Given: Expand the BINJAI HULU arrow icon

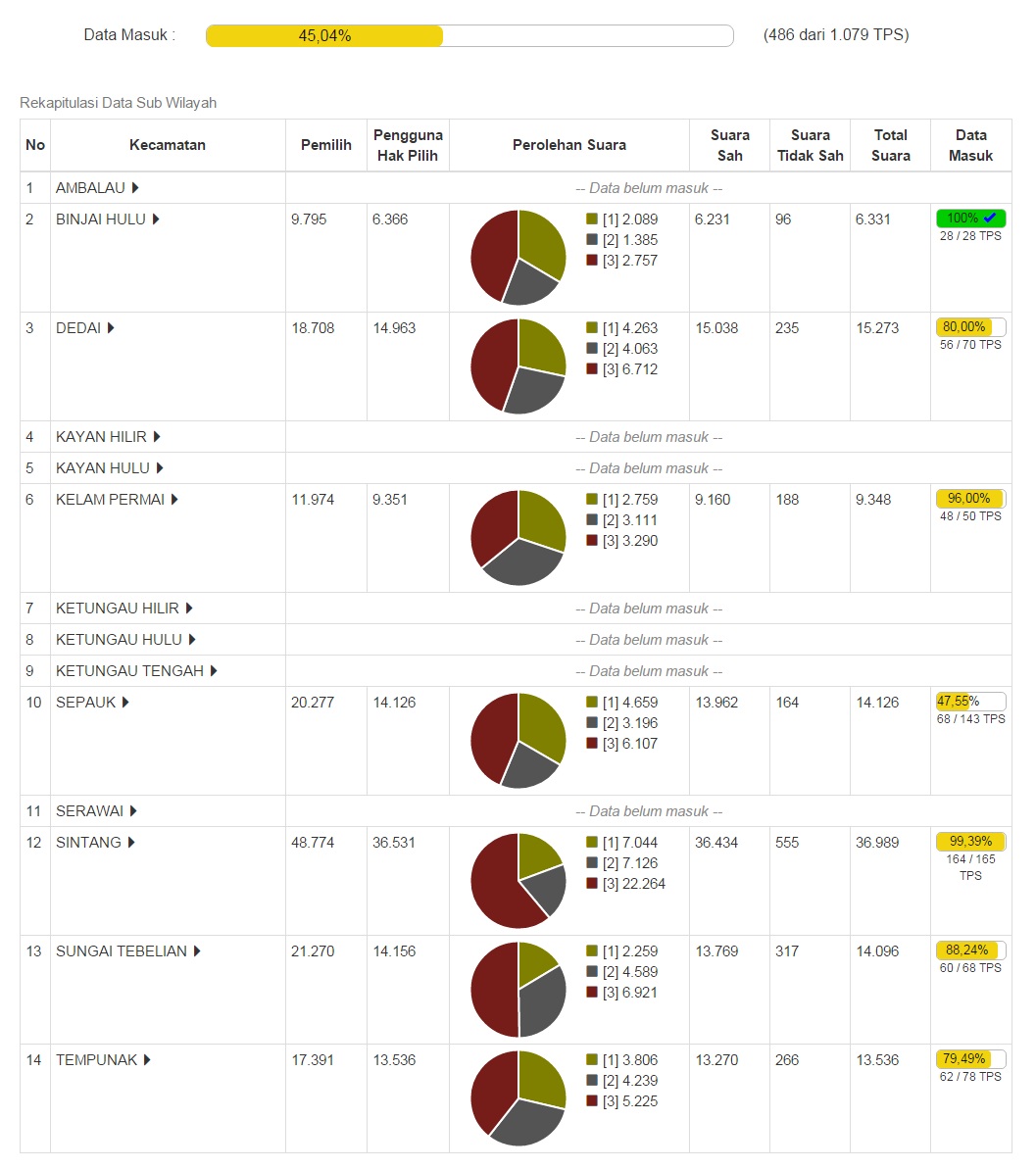Looking at the screenshot, I should coord(156,219).
